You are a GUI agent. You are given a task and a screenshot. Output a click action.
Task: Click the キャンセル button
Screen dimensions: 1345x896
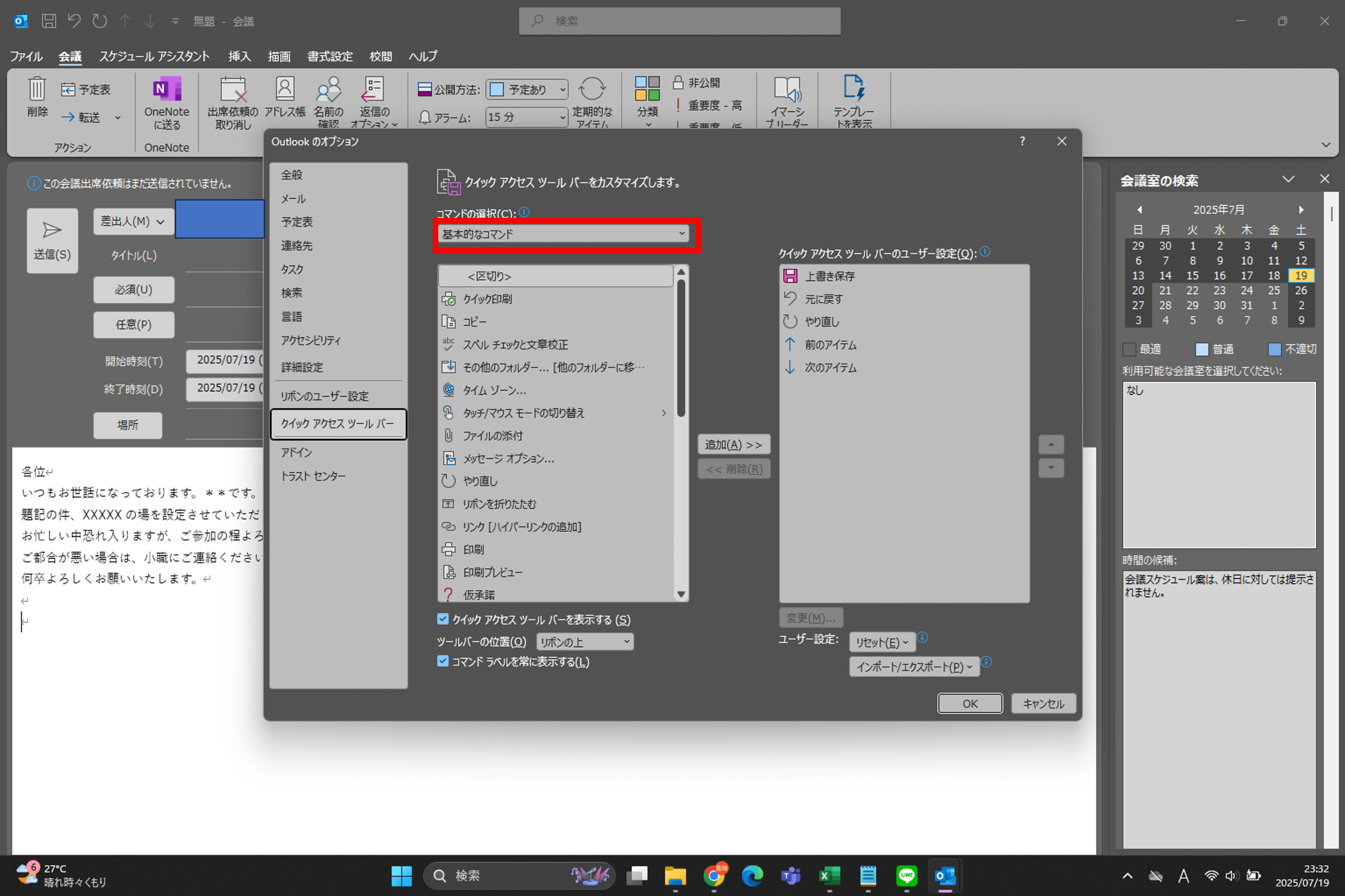(x=1043, y=703)
